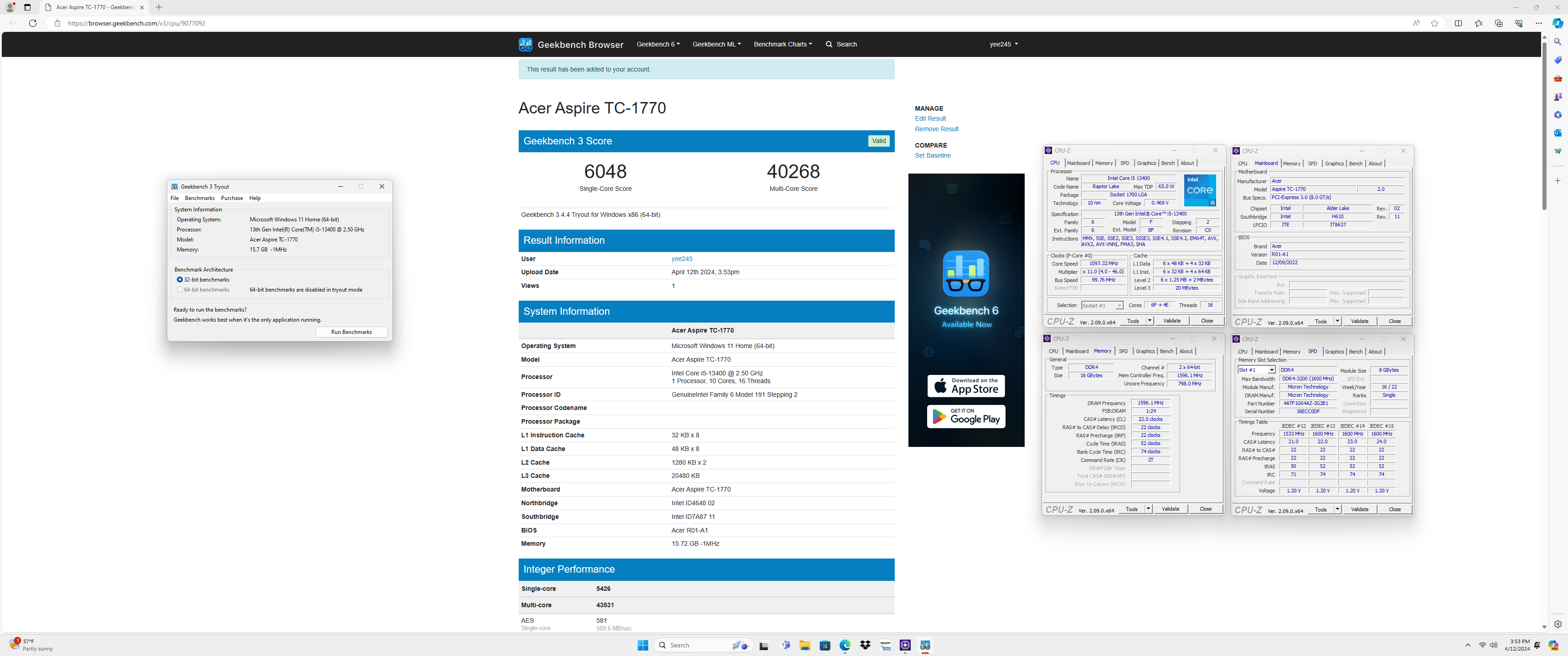Open Edge sidebar Tools briefcase icon
Image resolution: width=1568 pixels, height=656 pixels.
point(1558,78)
